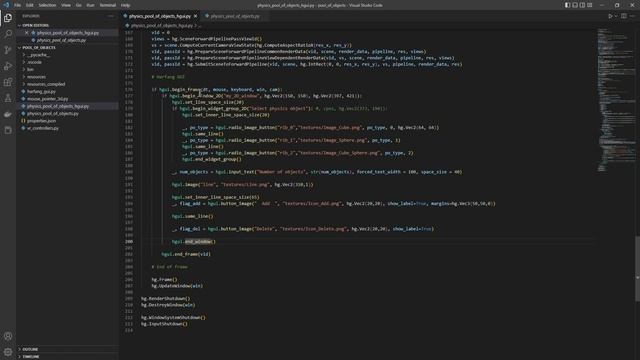Open vr_controllers.py in the file tree
Screen dimensions: 640x360
(43, 128)
